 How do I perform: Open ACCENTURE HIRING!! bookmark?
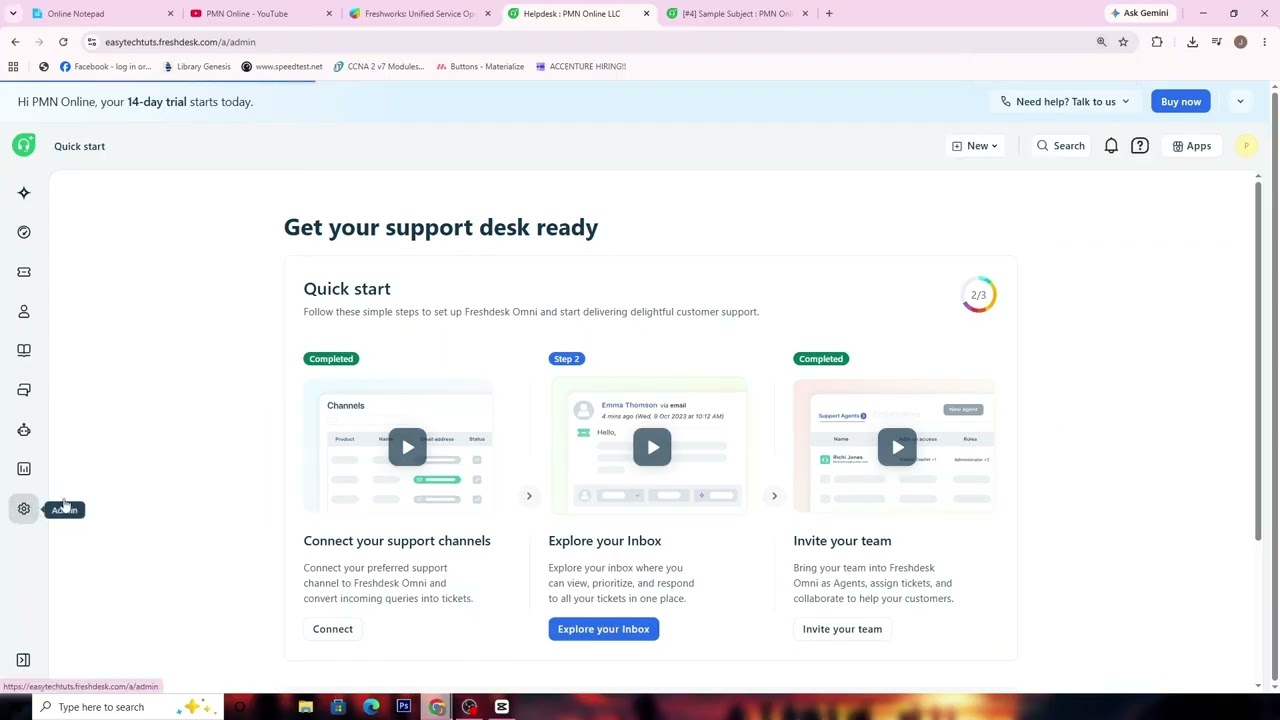pyautogui.click(x=581, y=67)
